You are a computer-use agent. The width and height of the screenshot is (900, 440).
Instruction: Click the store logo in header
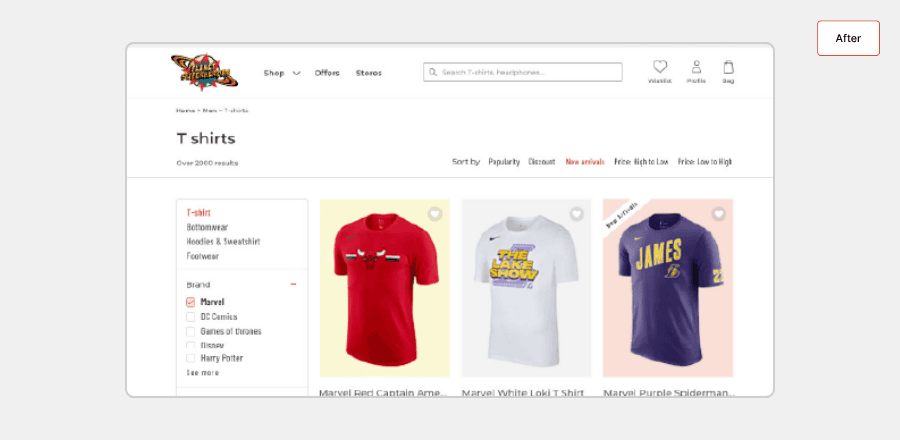click(x=204, y=72)
